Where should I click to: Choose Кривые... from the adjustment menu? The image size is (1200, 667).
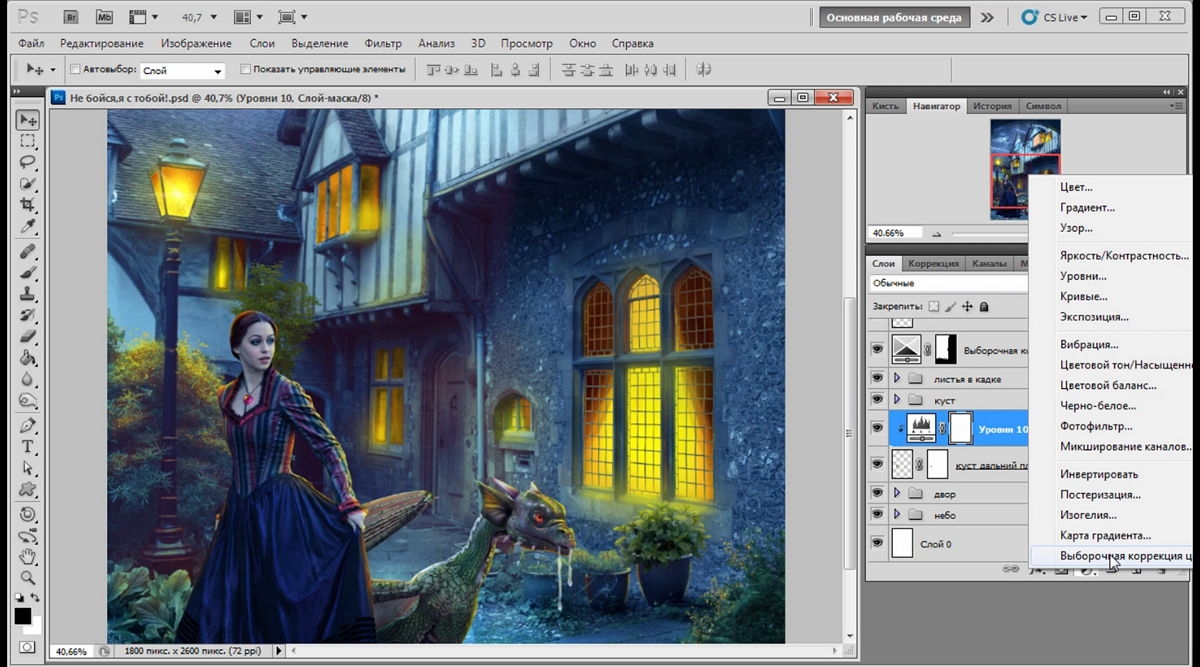[x=1083, y=296]
